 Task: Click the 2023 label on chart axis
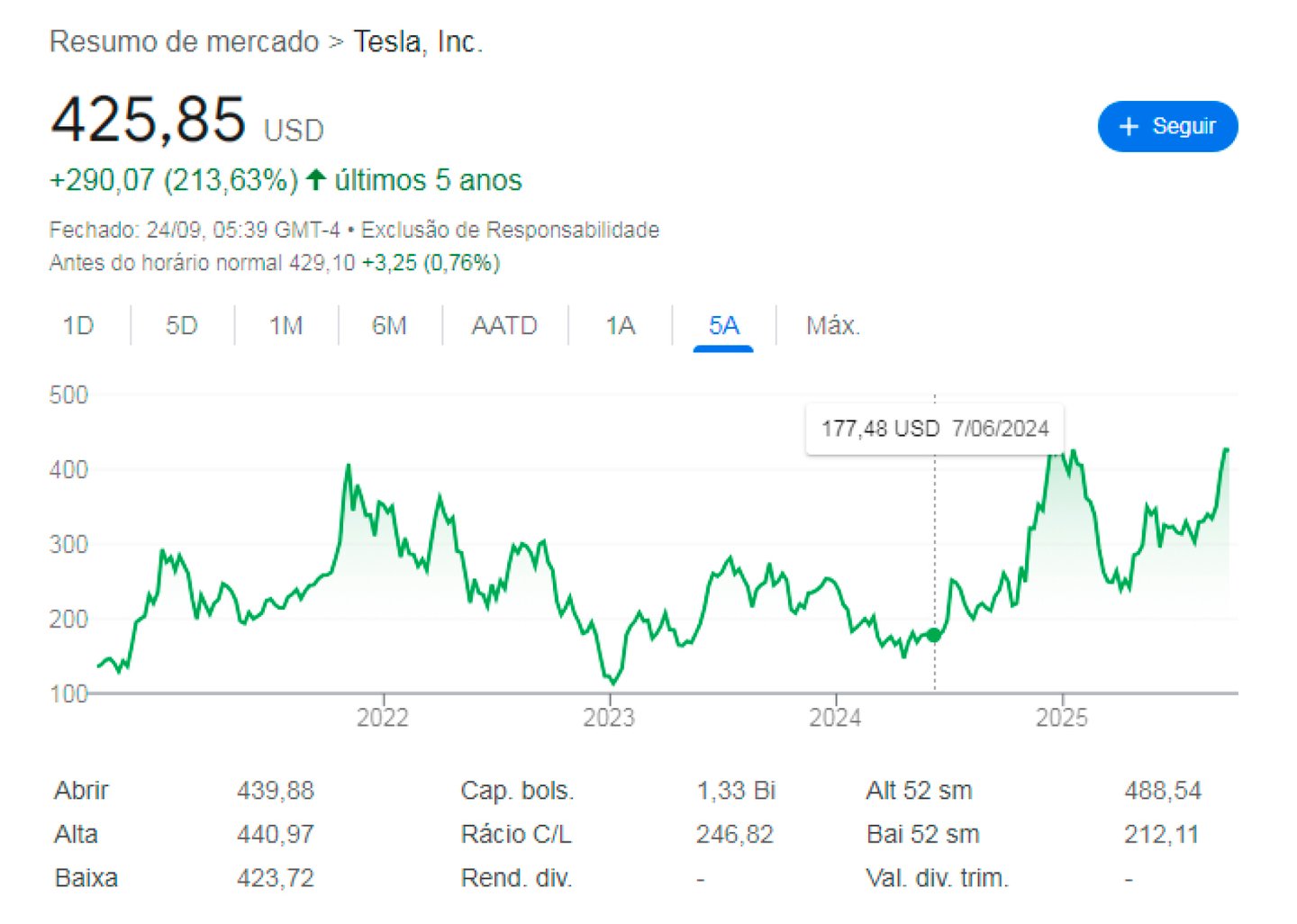click(x=609, y=718)
